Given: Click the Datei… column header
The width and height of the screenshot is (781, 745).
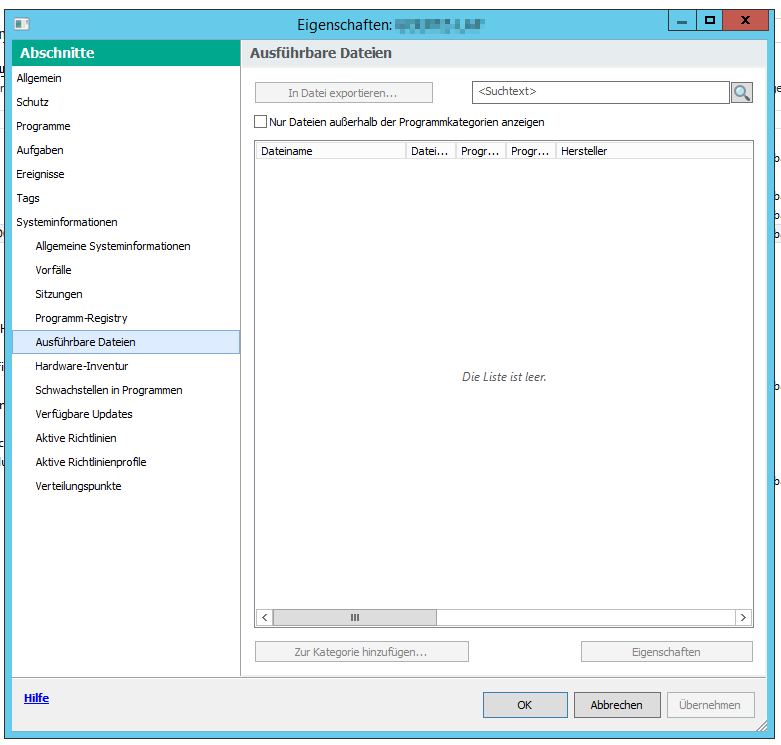Looking at the screenshot, I should point(431,151).
